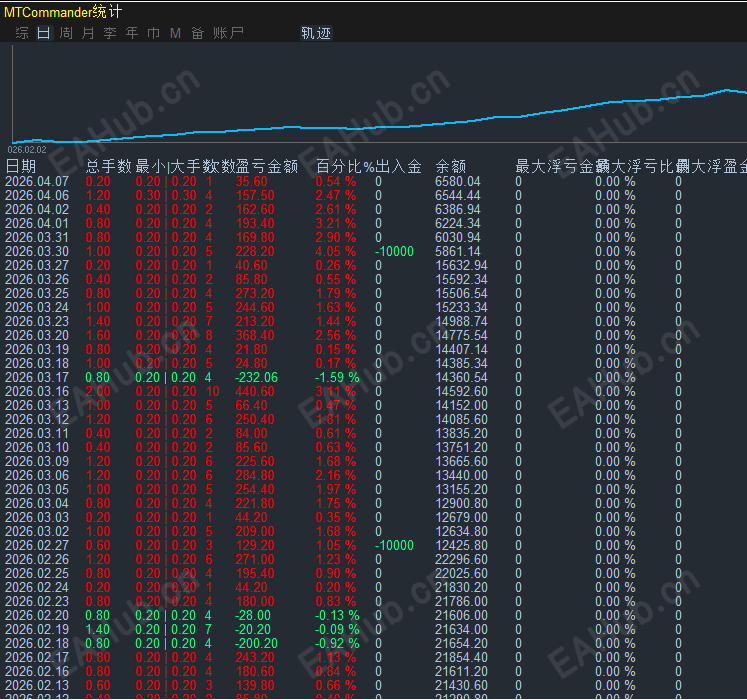Click the 百分比% column header
This screenshot has height=700, width=747.
[345, 166]
